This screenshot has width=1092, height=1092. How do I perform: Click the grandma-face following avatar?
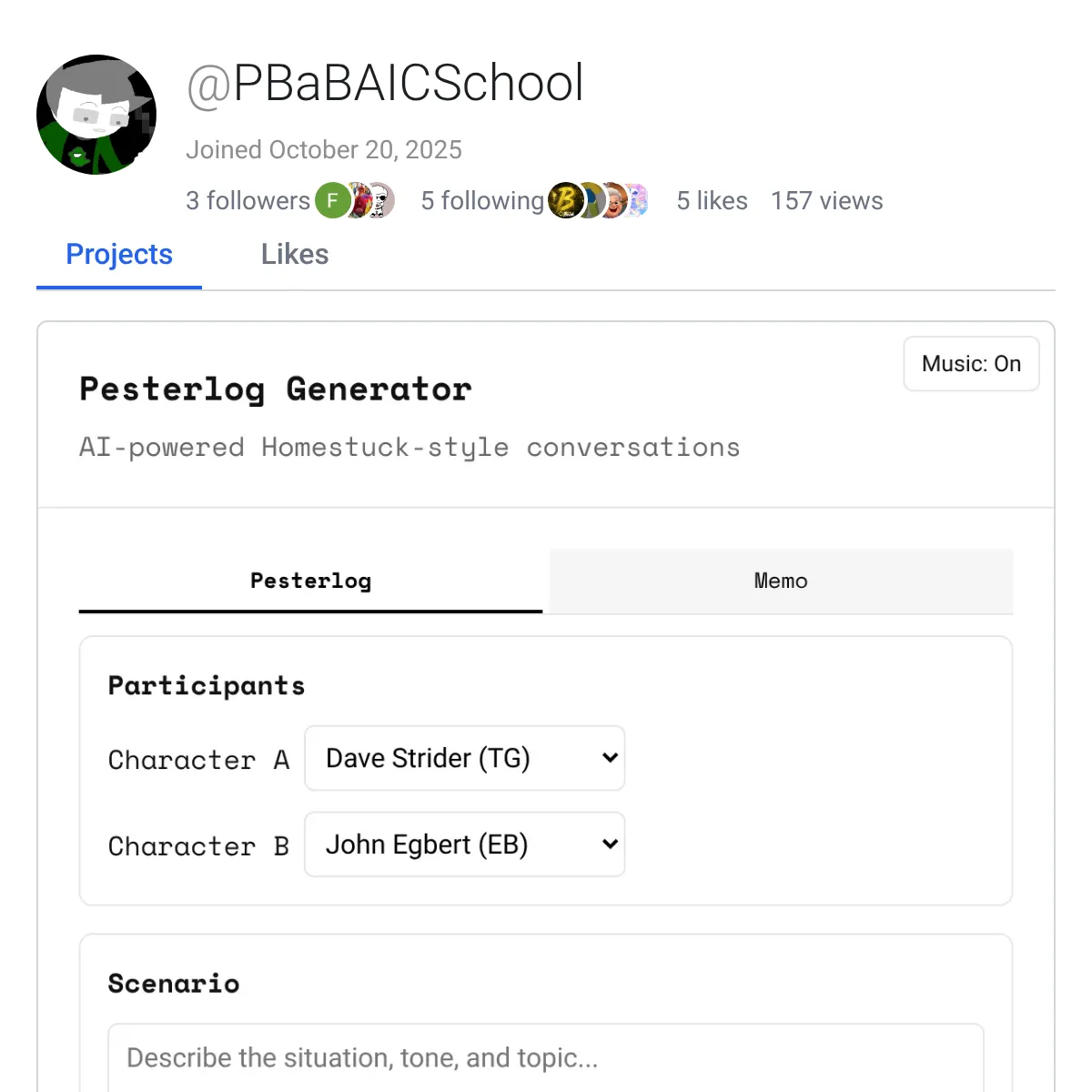click(x=615, y=201)
